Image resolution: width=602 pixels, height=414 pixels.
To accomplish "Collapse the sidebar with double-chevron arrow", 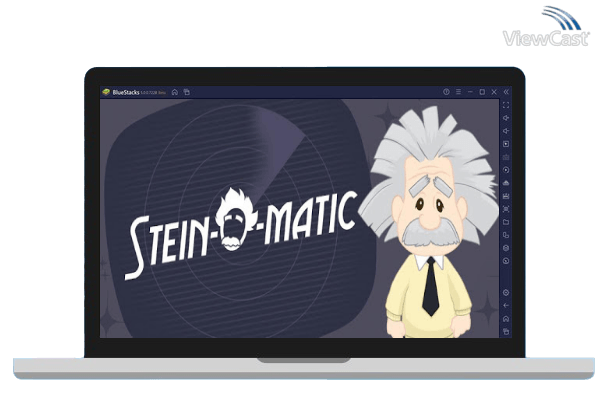I will coord(506,92).
